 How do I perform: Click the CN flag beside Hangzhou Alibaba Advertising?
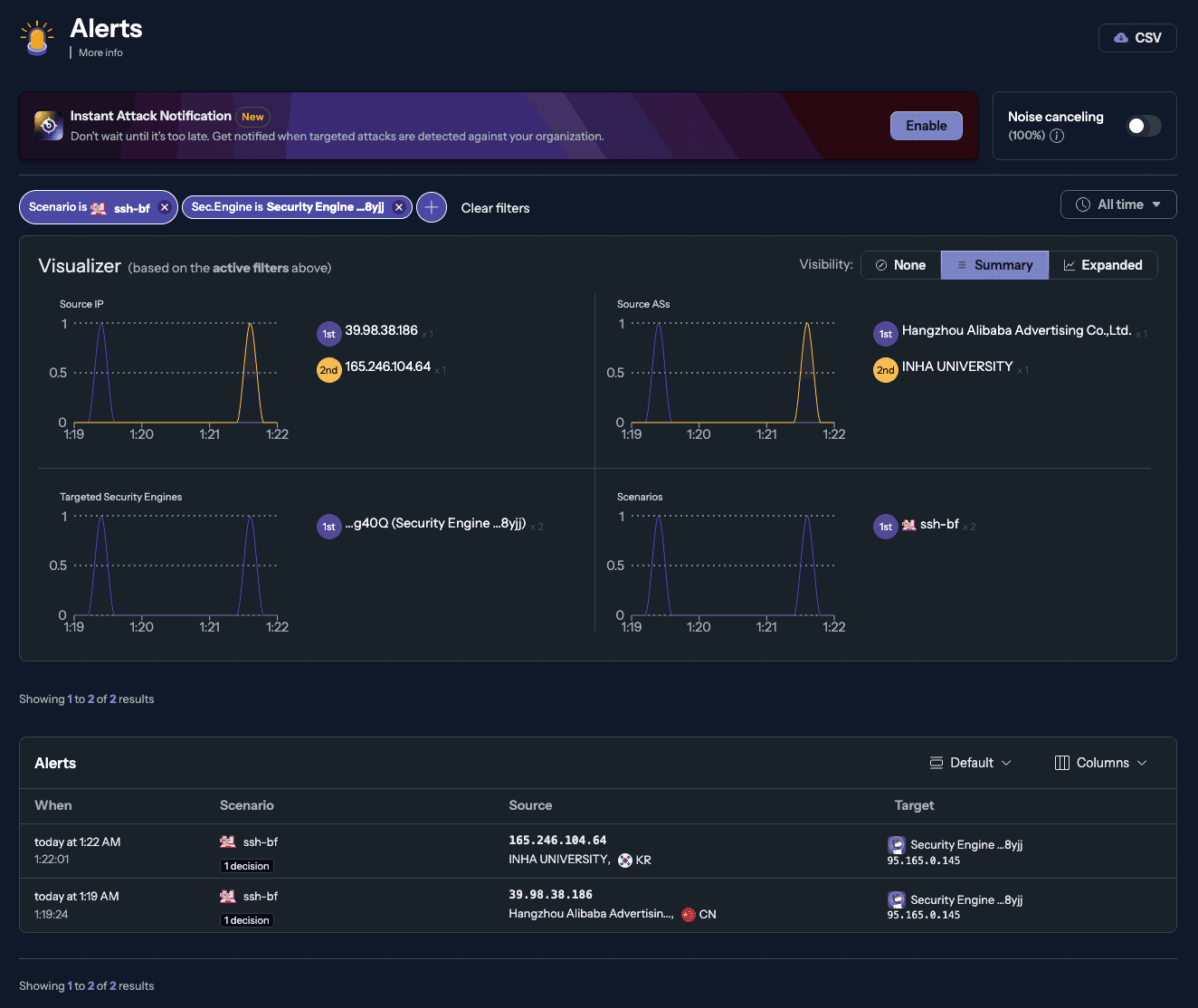pos(688,914)
